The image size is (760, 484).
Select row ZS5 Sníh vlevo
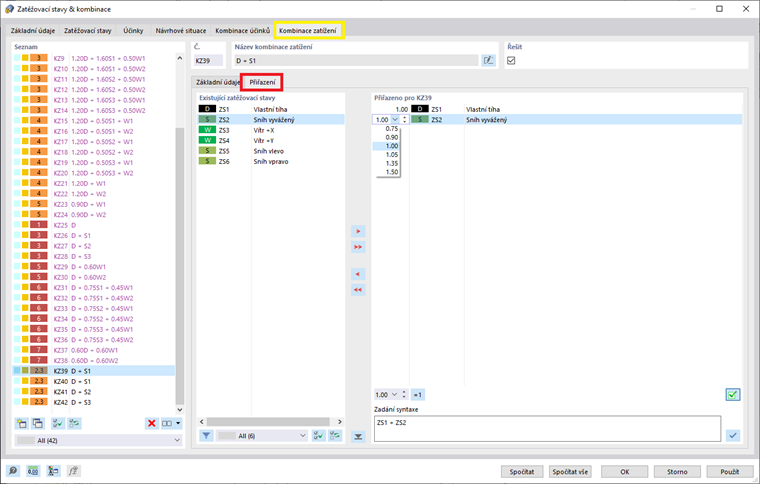271,151
